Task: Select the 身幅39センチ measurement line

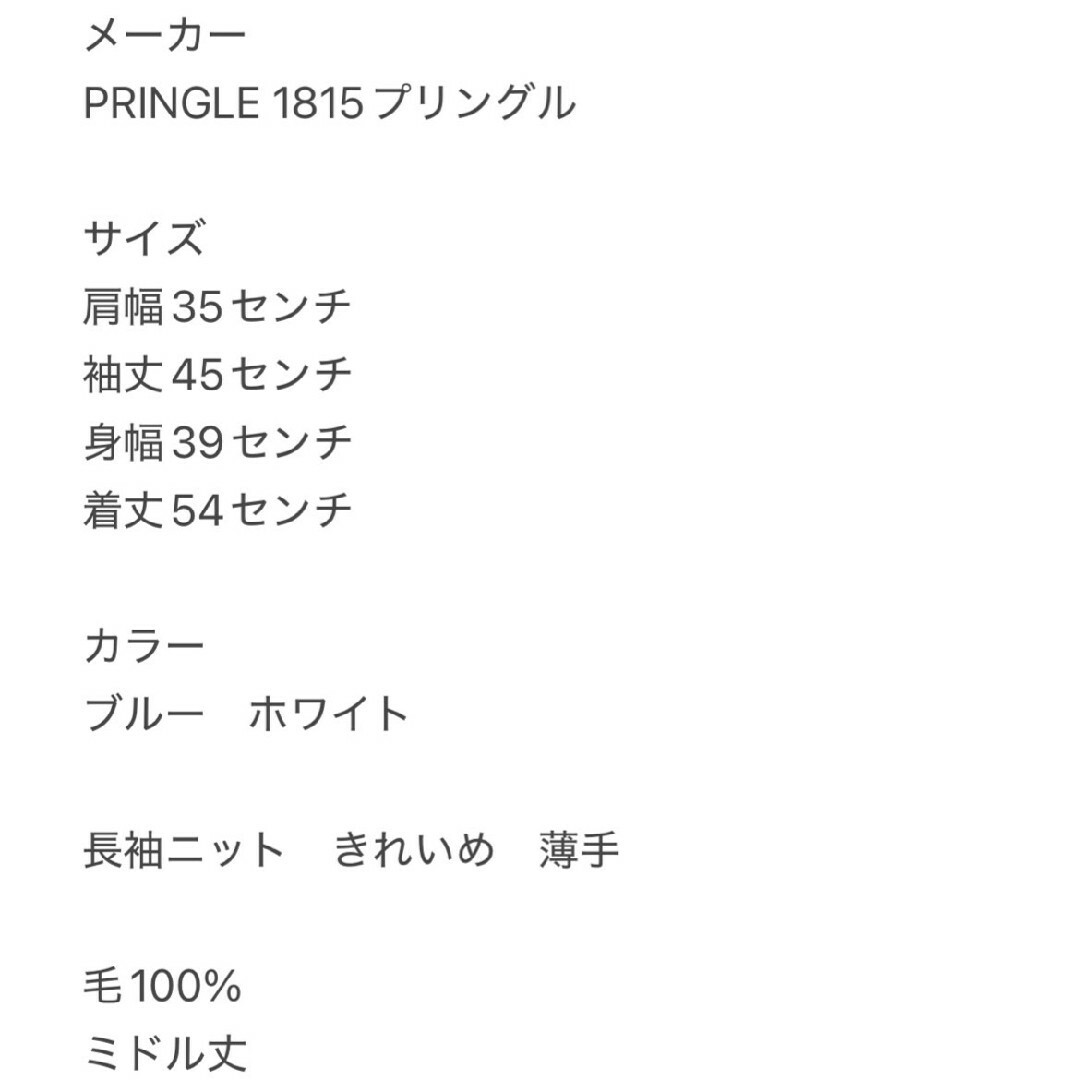Action: pos(217,442)
